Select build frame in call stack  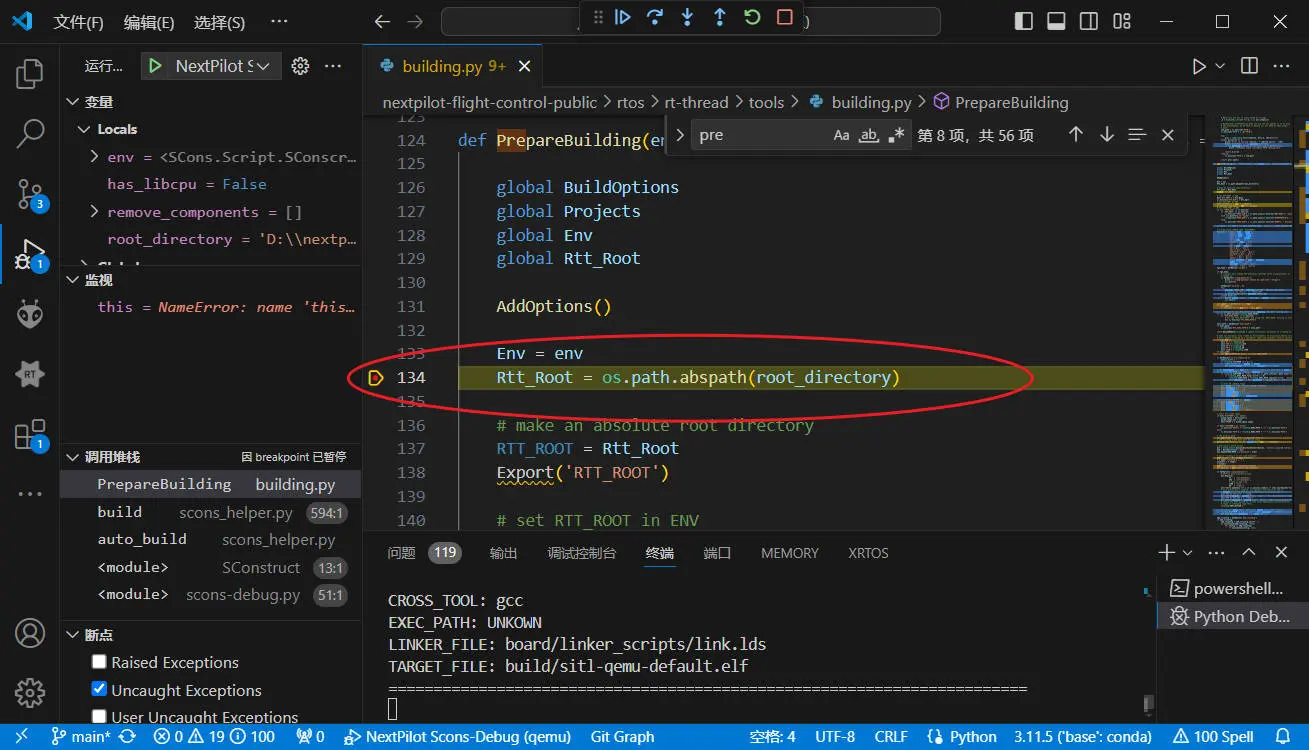[x=210, y=512]
